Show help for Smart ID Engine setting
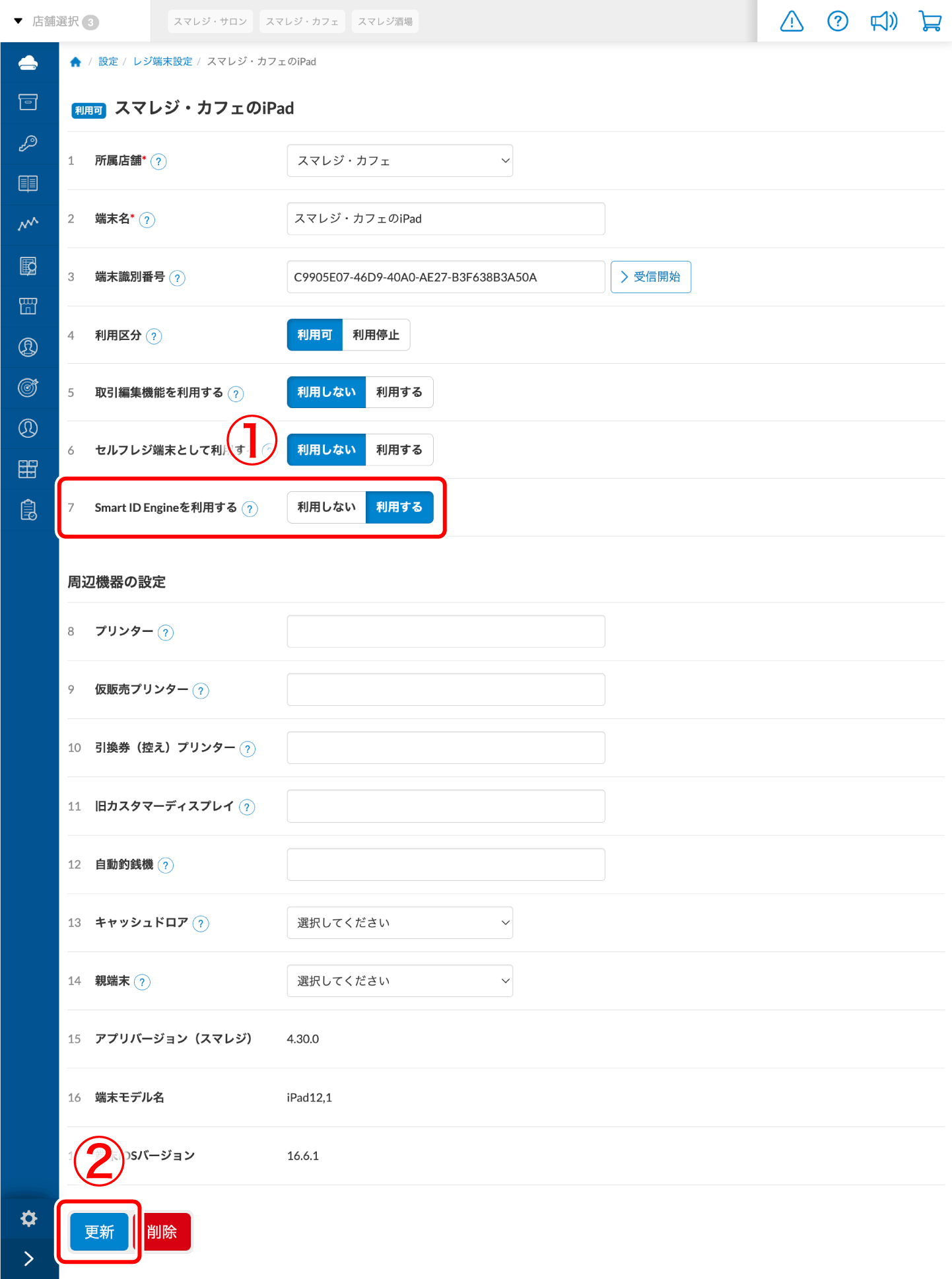 point(250,508)
